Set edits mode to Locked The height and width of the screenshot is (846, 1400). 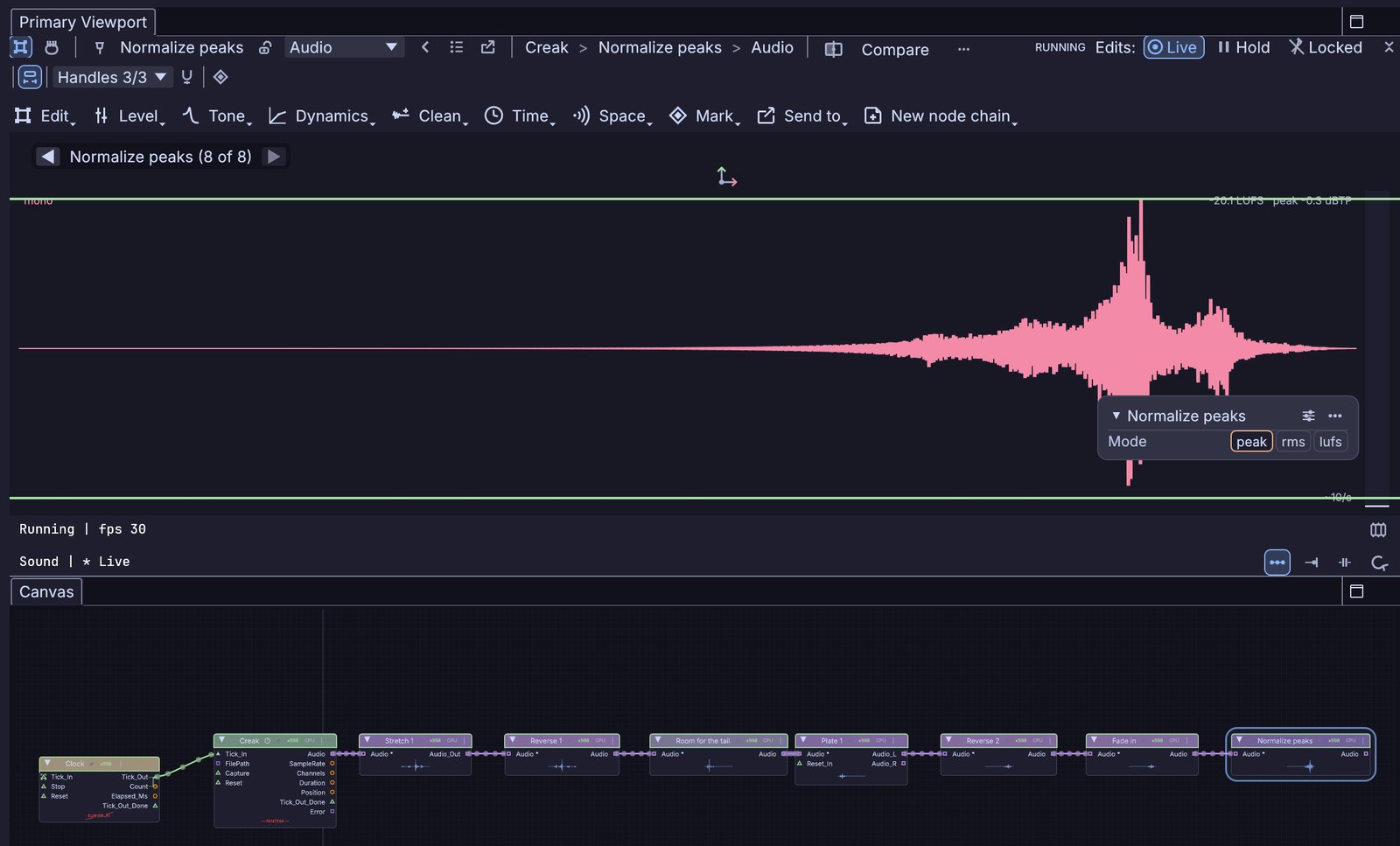coord(1326,47)
